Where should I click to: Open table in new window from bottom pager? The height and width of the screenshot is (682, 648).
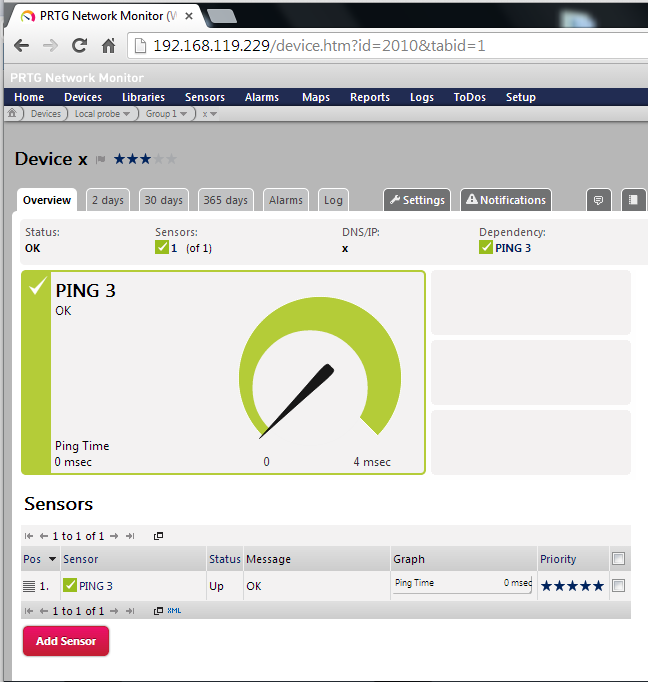(158, 611)
